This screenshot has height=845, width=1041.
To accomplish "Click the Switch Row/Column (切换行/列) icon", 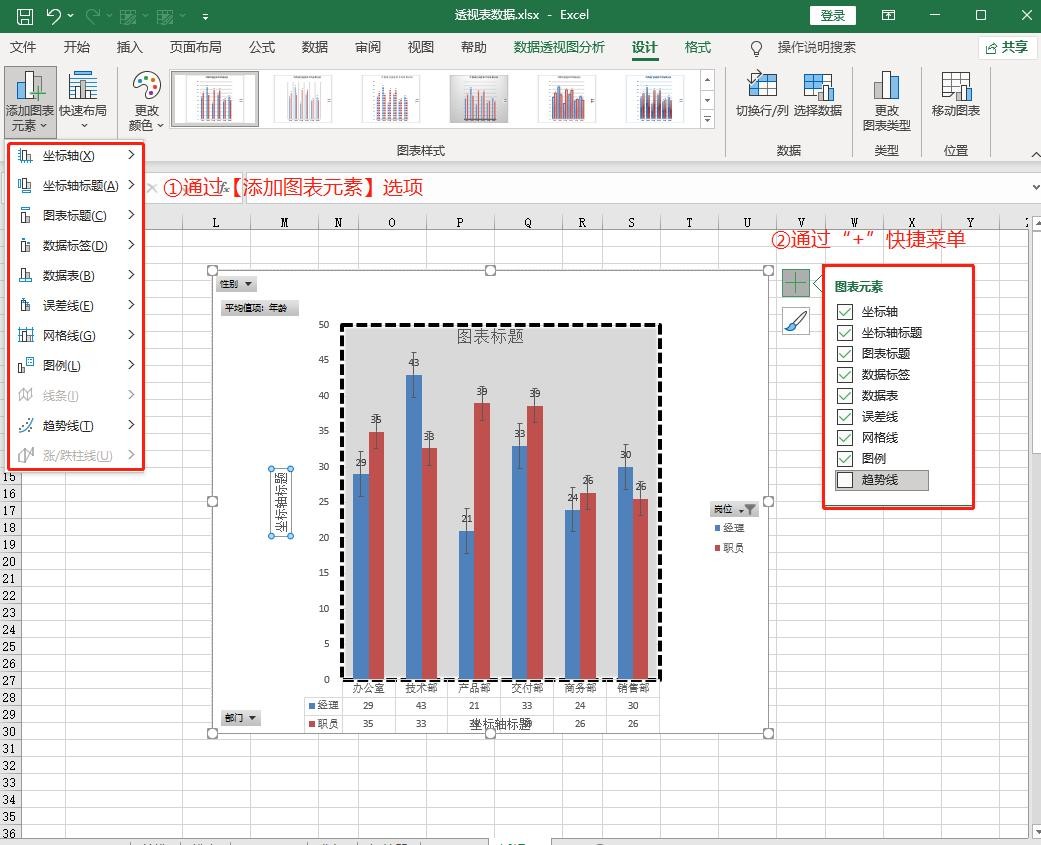I will (762, 88).
